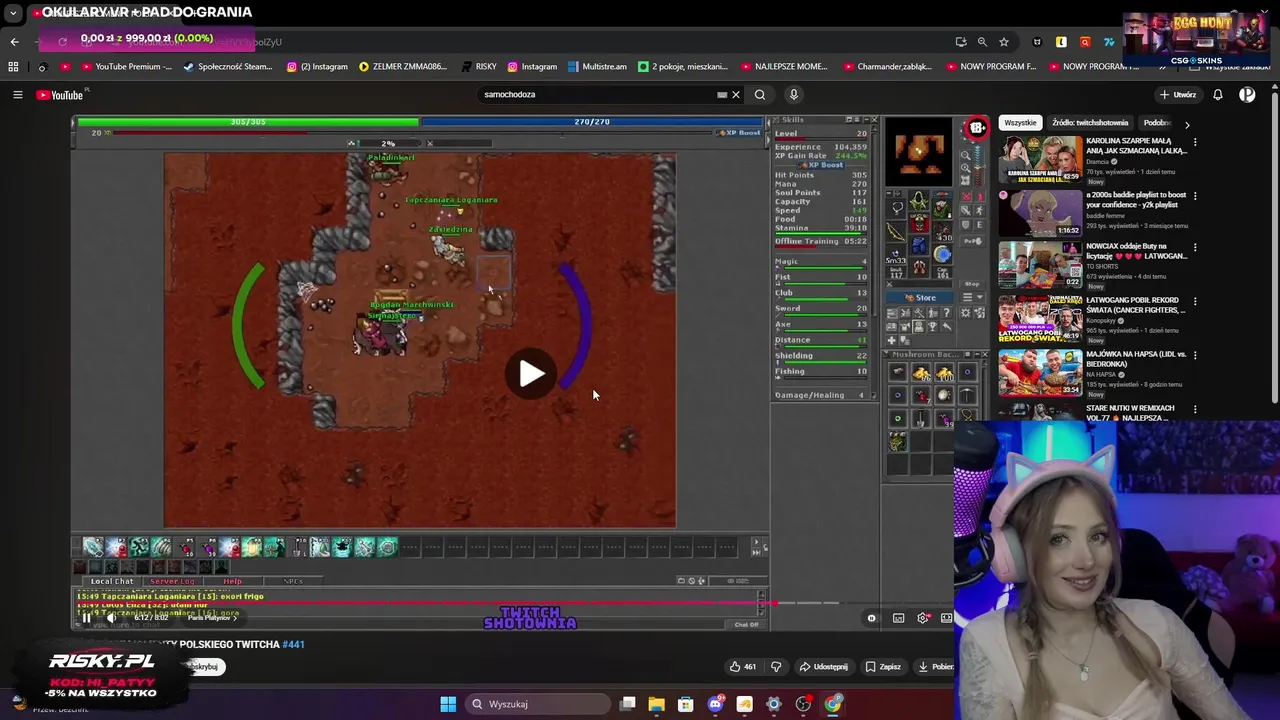Focus the YouTube search field
The image size is (1280, 720).
tap(600, 95)
